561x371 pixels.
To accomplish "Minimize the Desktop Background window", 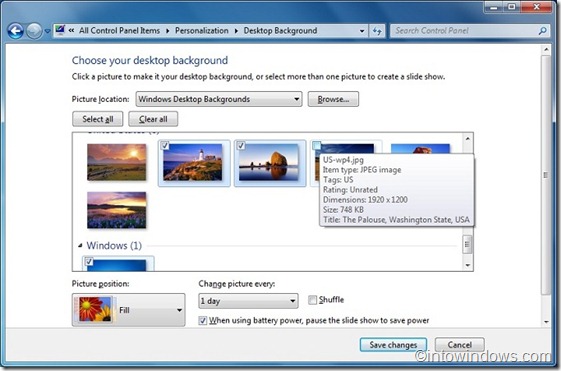I will click(x=495, y=7).
